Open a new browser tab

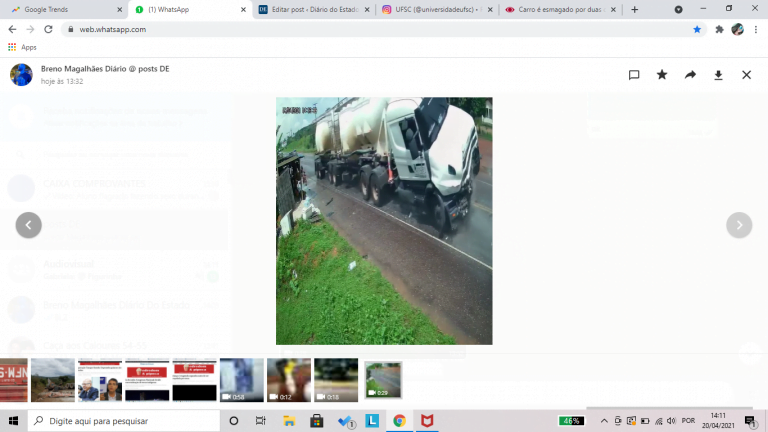pos(634,9)
